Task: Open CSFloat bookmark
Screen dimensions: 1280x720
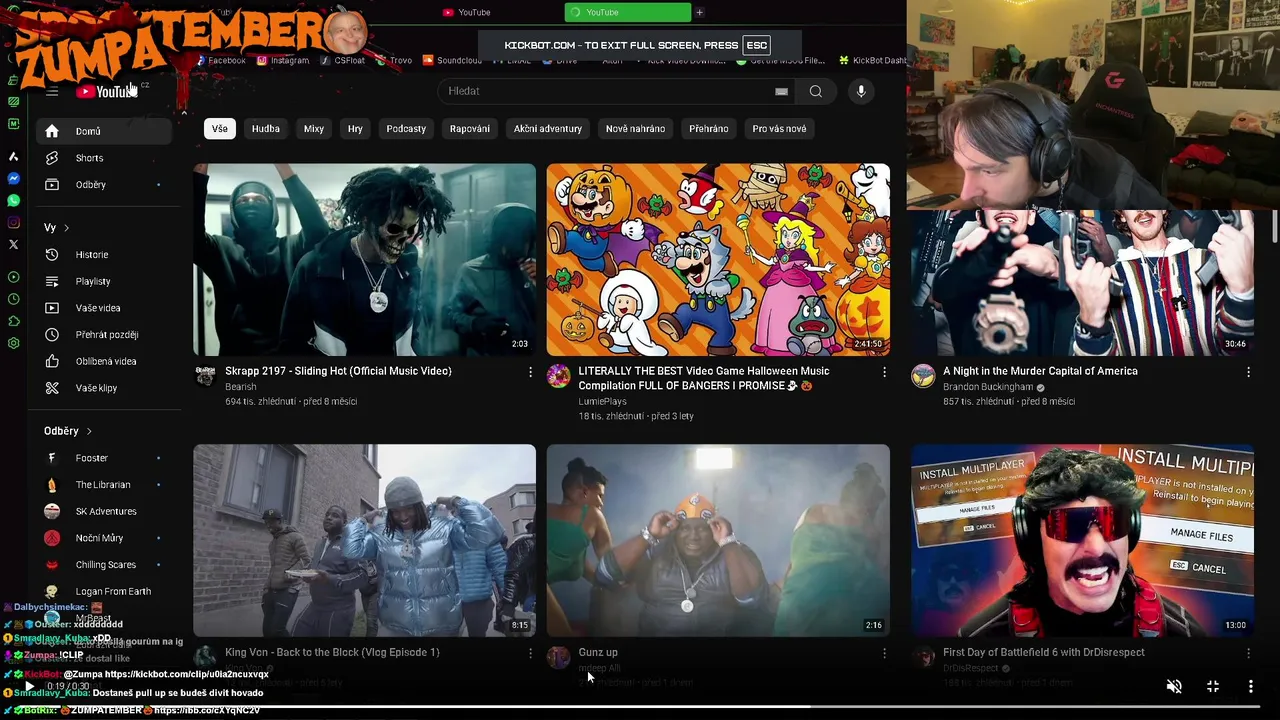Action: (343, 60)
